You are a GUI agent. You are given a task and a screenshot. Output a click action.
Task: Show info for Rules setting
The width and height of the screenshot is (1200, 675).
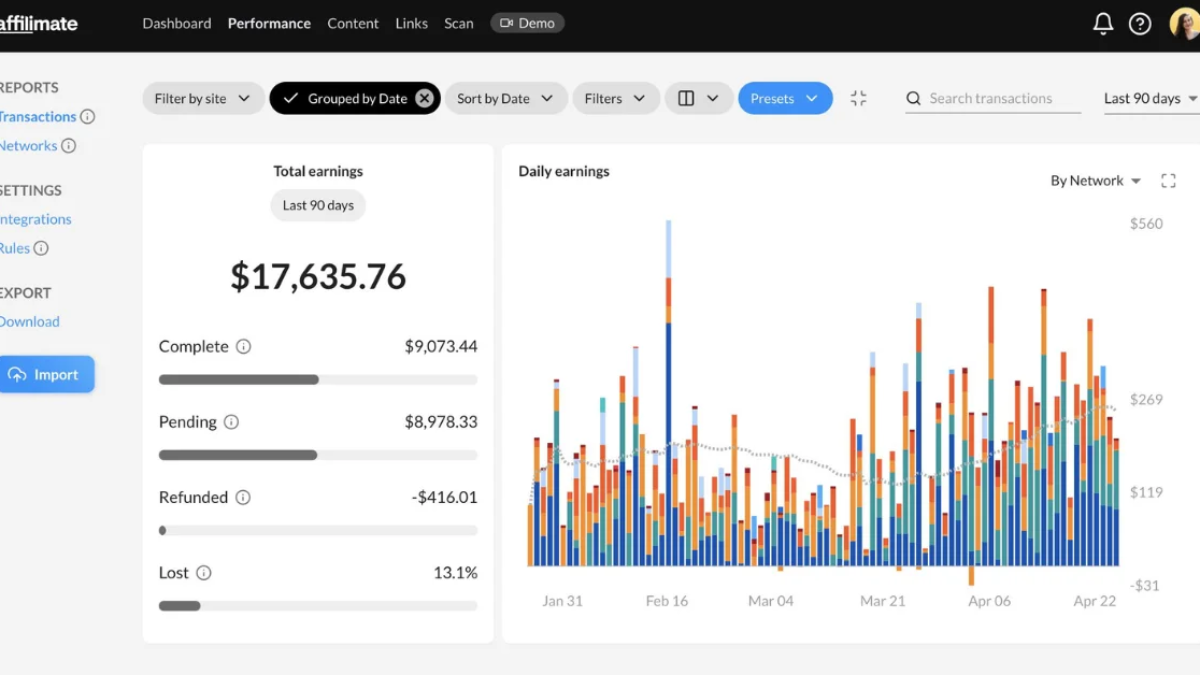coord(41,249)
